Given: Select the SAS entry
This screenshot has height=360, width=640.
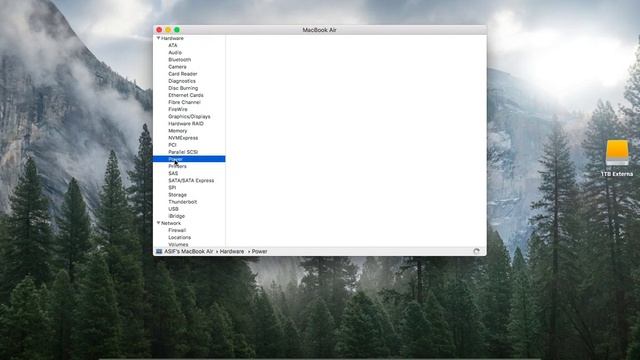Looking at the screenshot, I should tap(173, 173).
